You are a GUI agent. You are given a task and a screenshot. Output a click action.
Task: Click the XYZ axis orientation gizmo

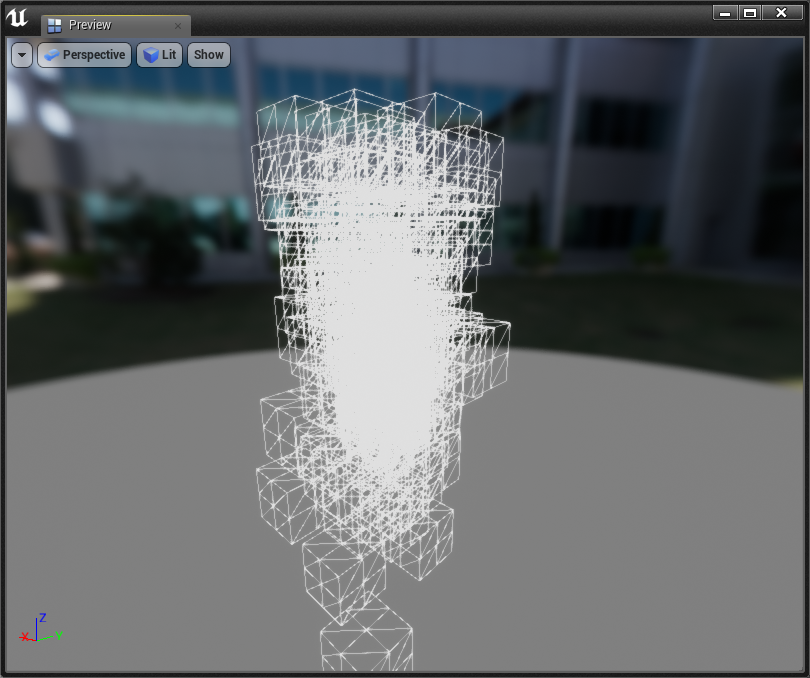click(40, 628)
